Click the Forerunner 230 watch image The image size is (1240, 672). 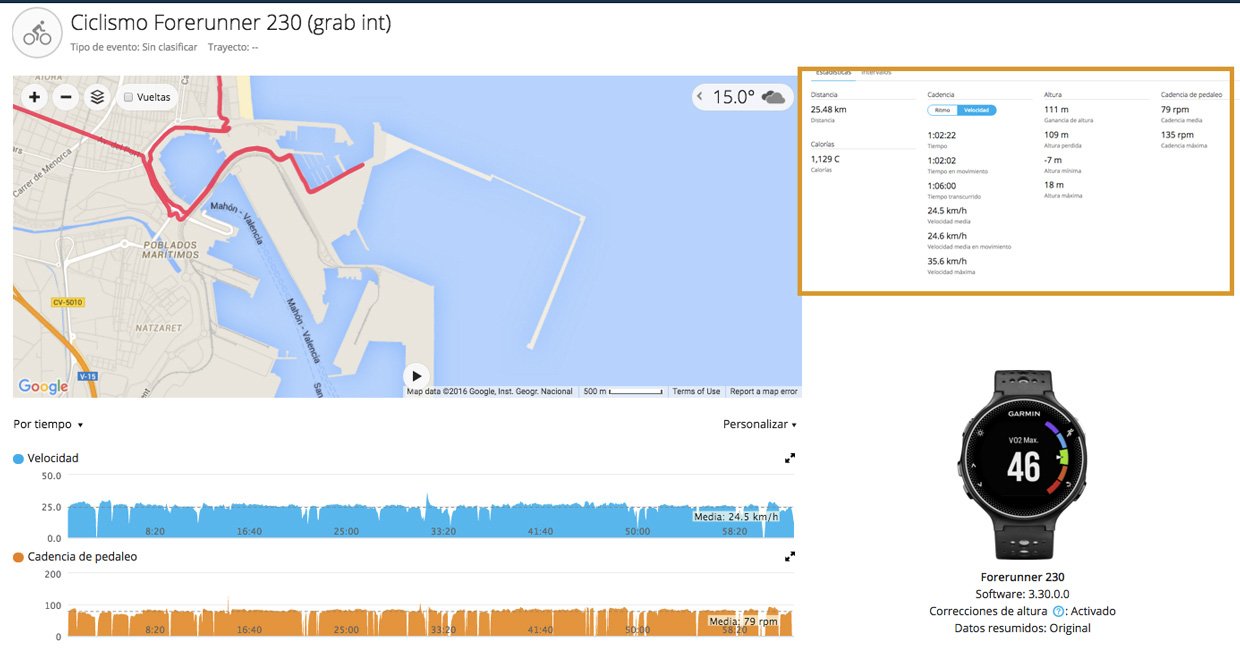click(1022, 465)
